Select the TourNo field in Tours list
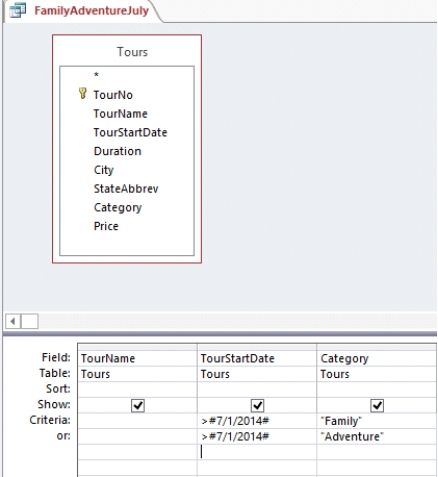Image resolution: width=438 pixels, height=477 pixels. (113, 95)
